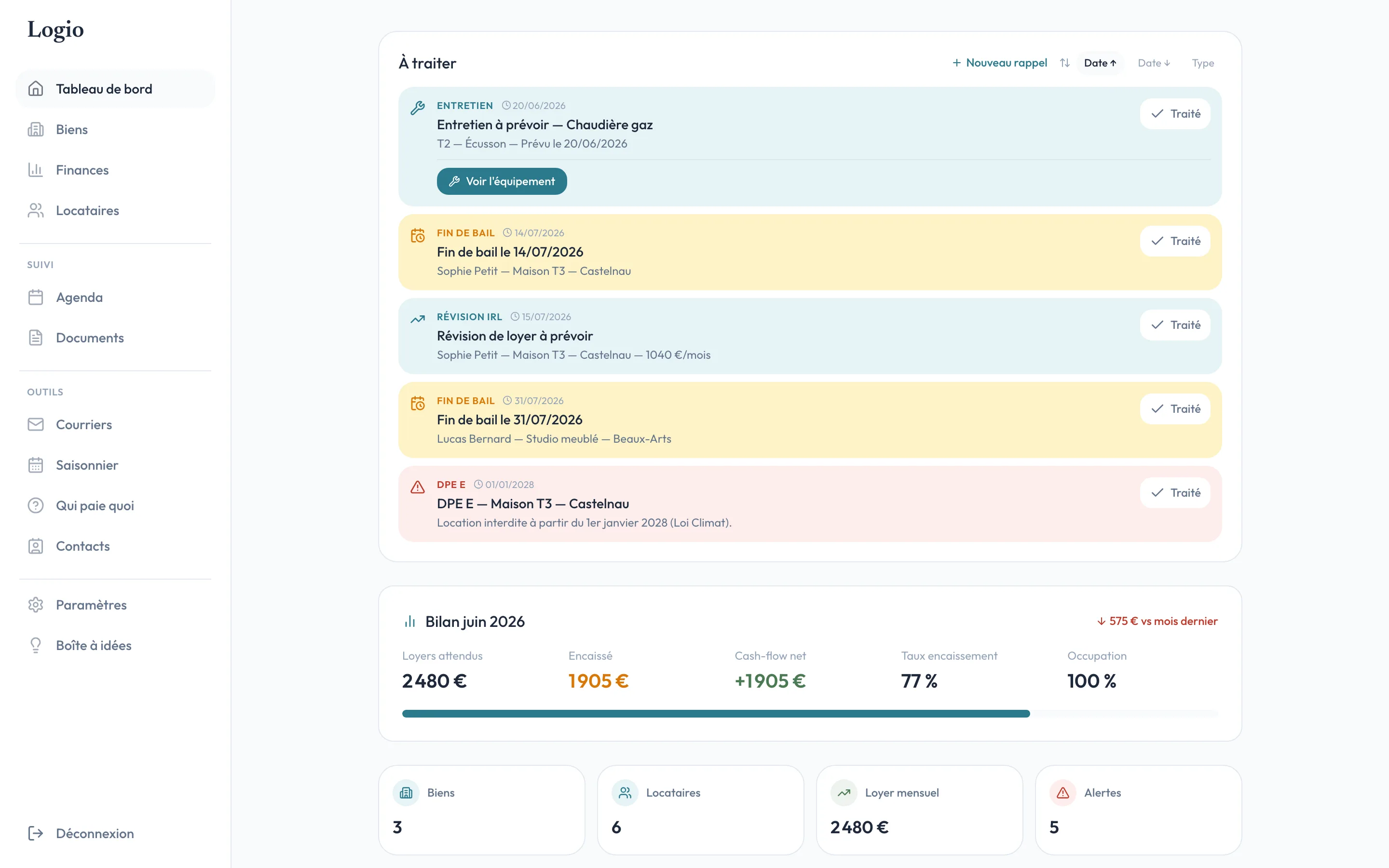
Task: Open the Biens page from the sidebar
Action: [x=115, y=129]
